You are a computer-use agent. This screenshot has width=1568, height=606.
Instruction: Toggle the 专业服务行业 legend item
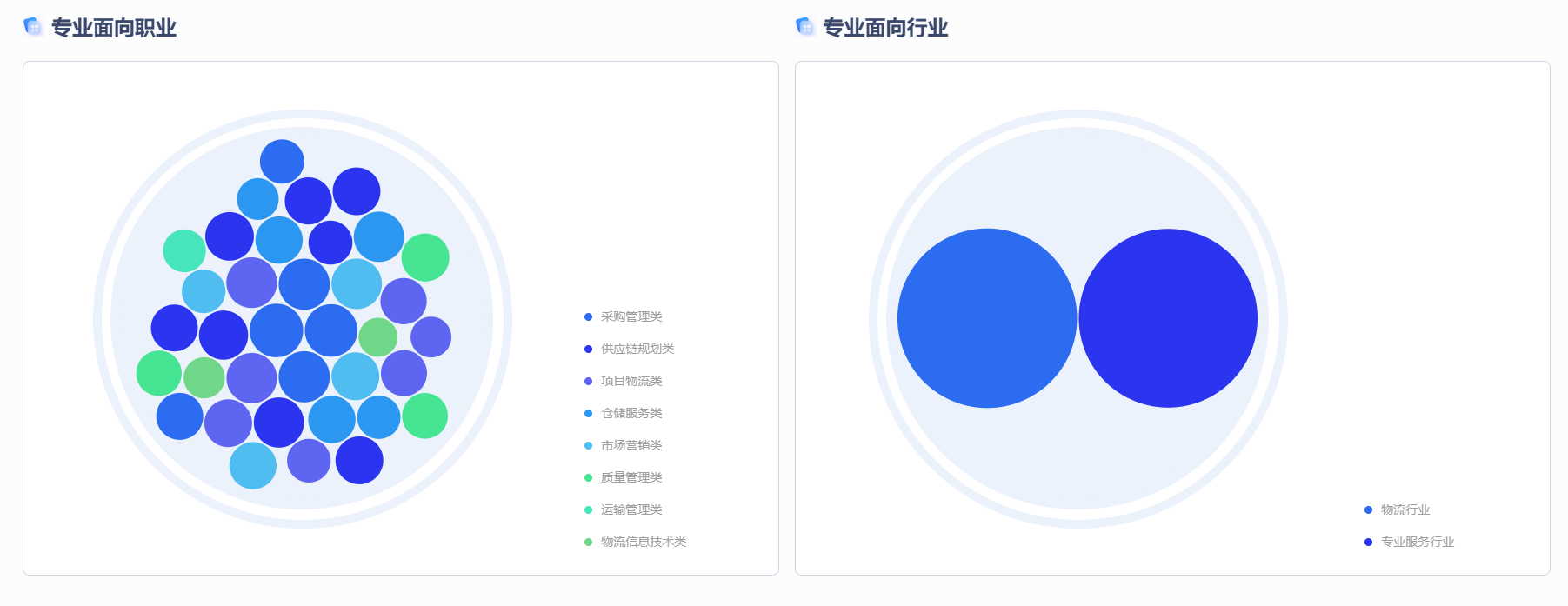tap(1410, 542)
